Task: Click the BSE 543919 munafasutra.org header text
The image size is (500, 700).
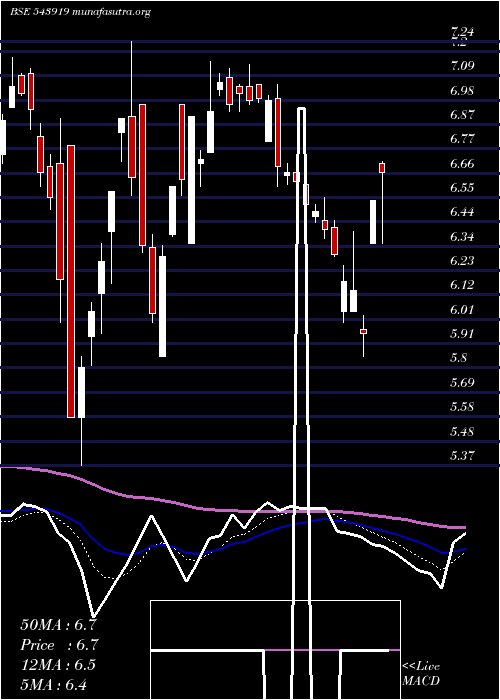Action: click(x=80, y=12)
